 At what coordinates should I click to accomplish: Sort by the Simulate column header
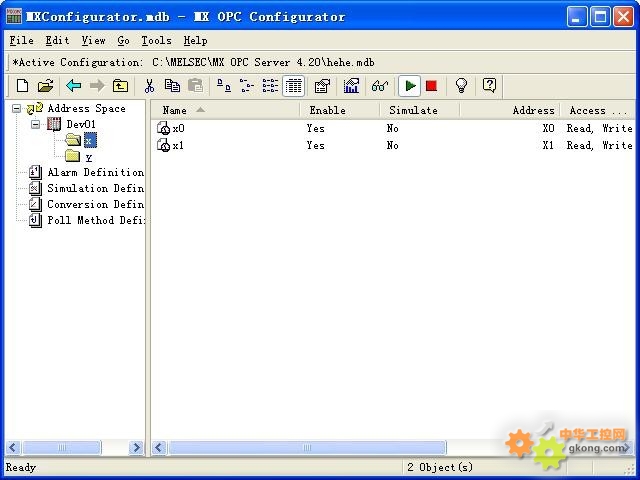(420, 110)
